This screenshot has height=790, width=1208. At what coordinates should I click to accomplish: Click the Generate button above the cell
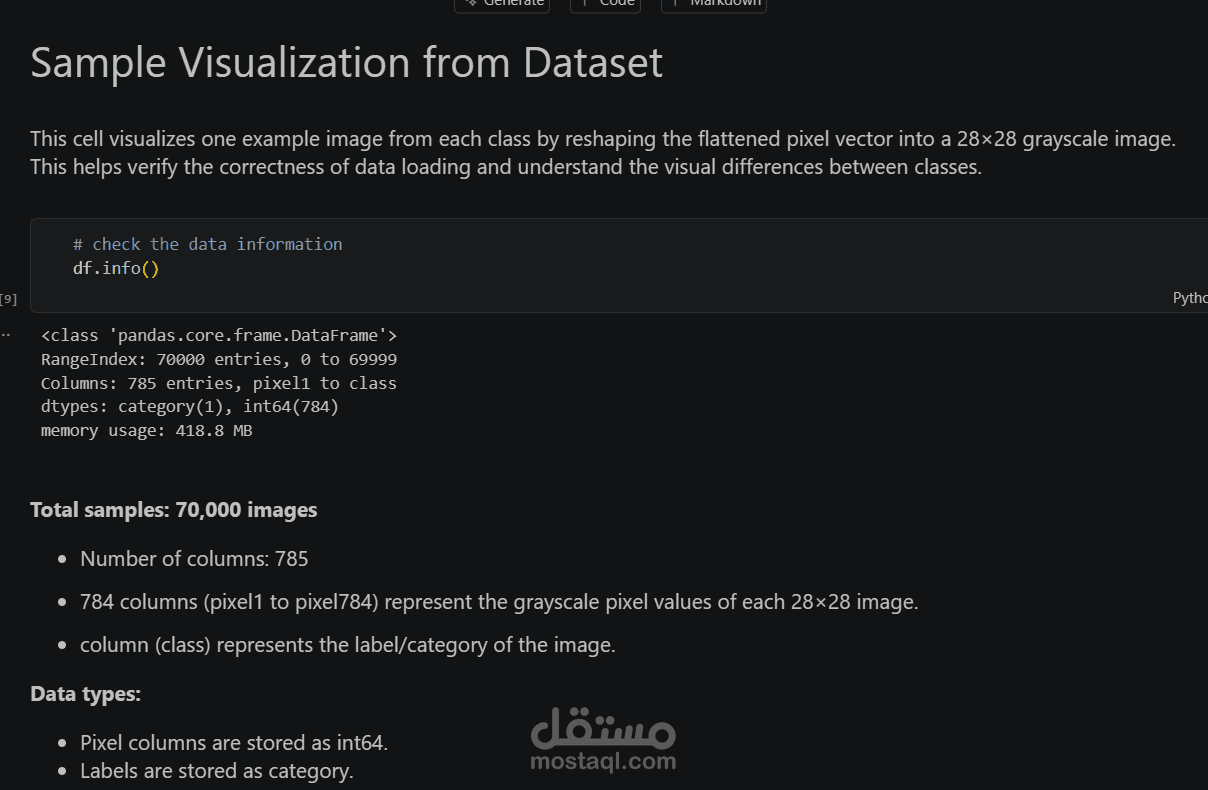point(502,3)
